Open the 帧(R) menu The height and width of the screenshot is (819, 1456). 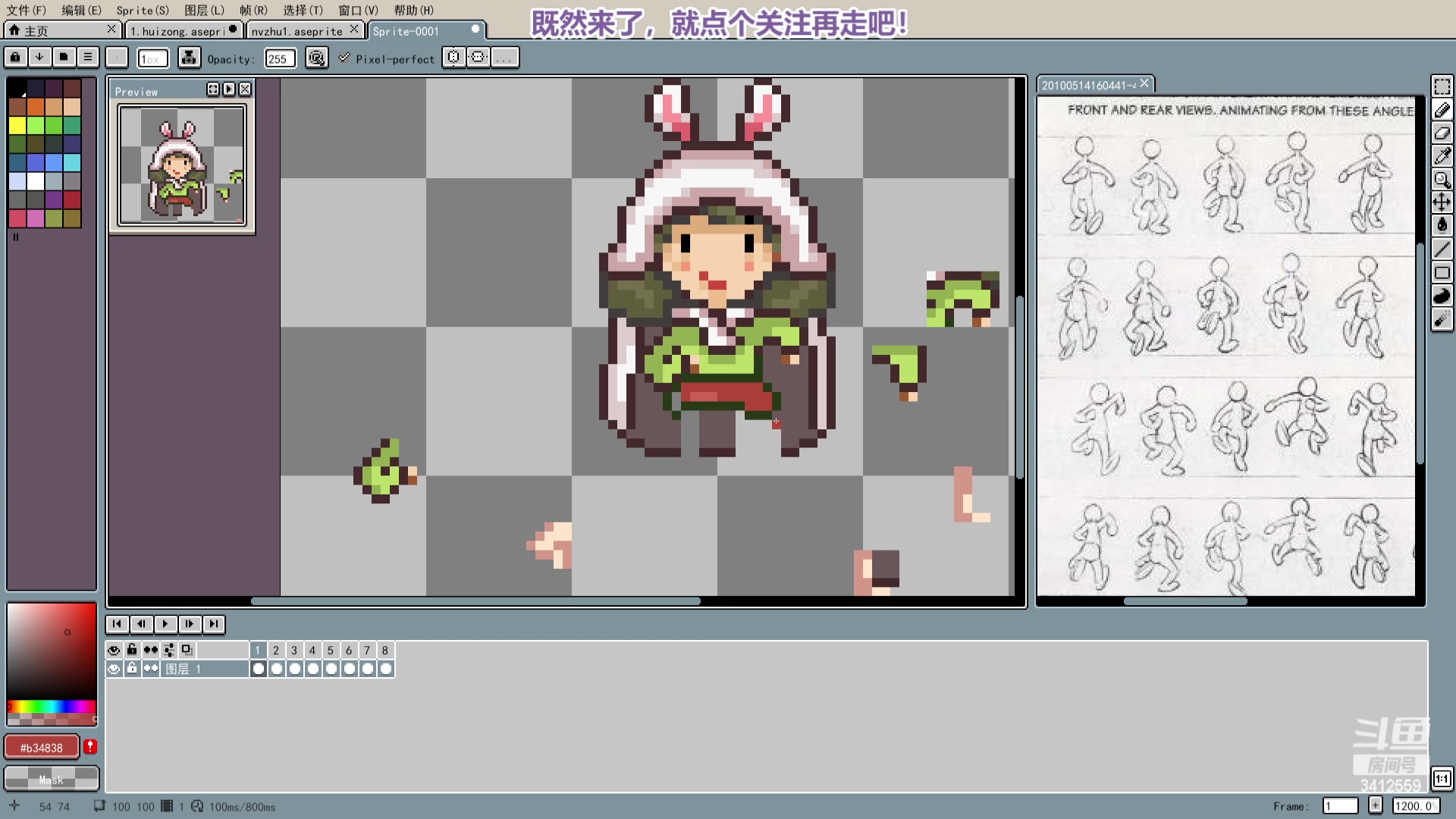(x=253, y=10)
